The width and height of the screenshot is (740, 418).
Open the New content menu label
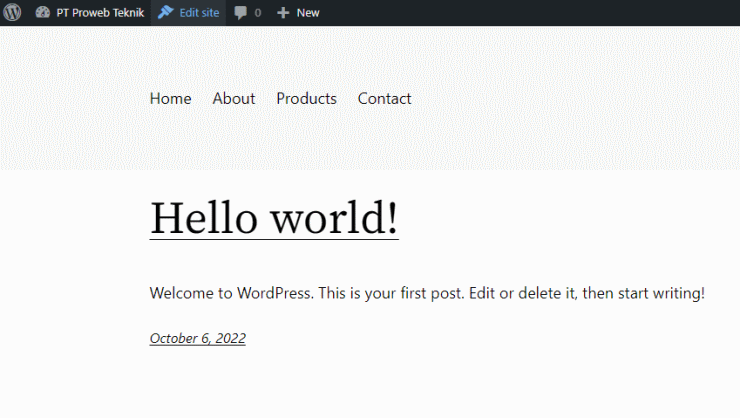tap(308, 13)
